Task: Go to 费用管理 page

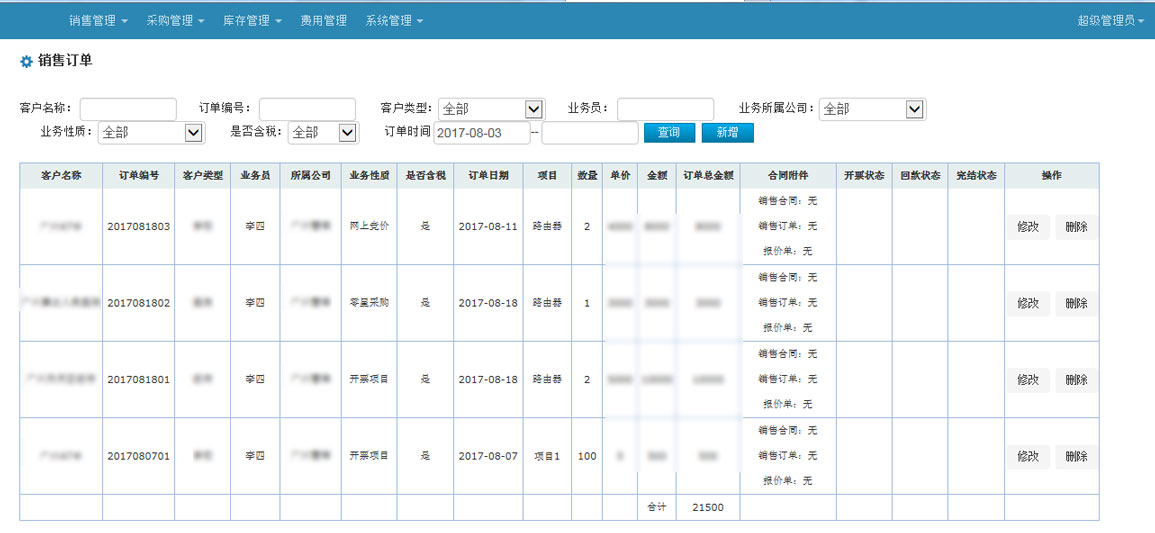Action: pos(323,20)
